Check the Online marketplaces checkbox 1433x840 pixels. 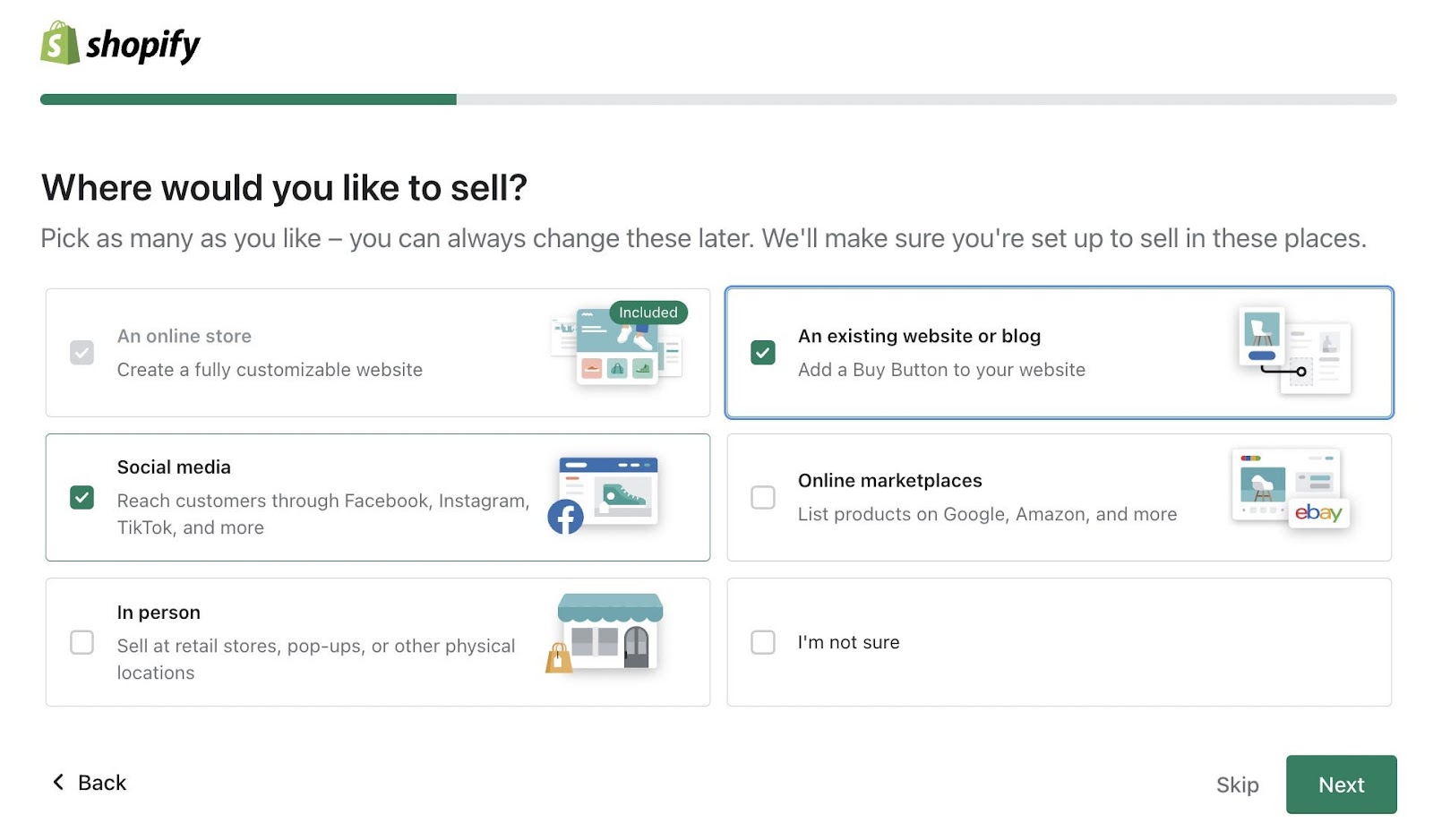(763, 497)
